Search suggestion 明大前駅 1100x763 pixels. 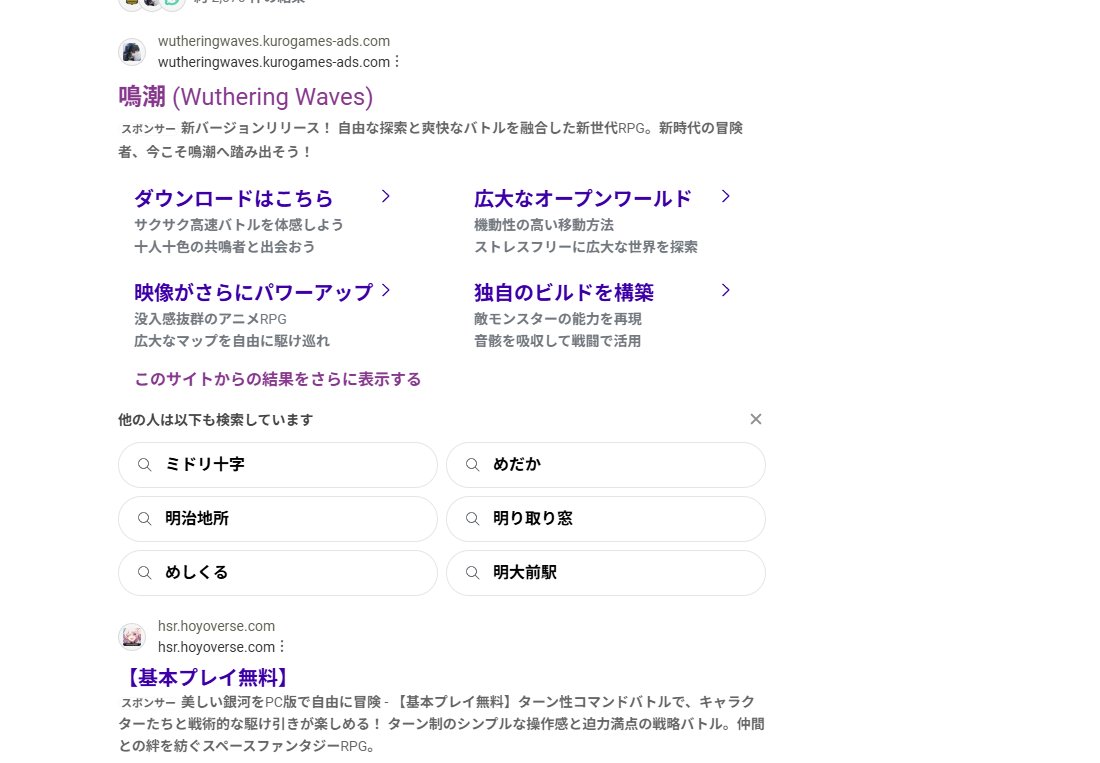605,573
